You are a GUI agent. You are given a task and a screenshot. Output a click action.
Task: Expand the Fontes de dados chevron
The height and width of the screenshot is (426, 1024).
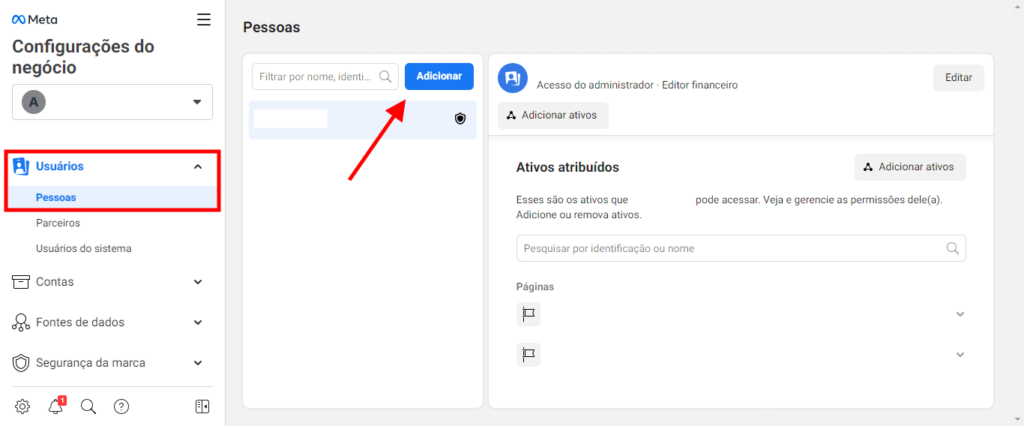point(198,322)
